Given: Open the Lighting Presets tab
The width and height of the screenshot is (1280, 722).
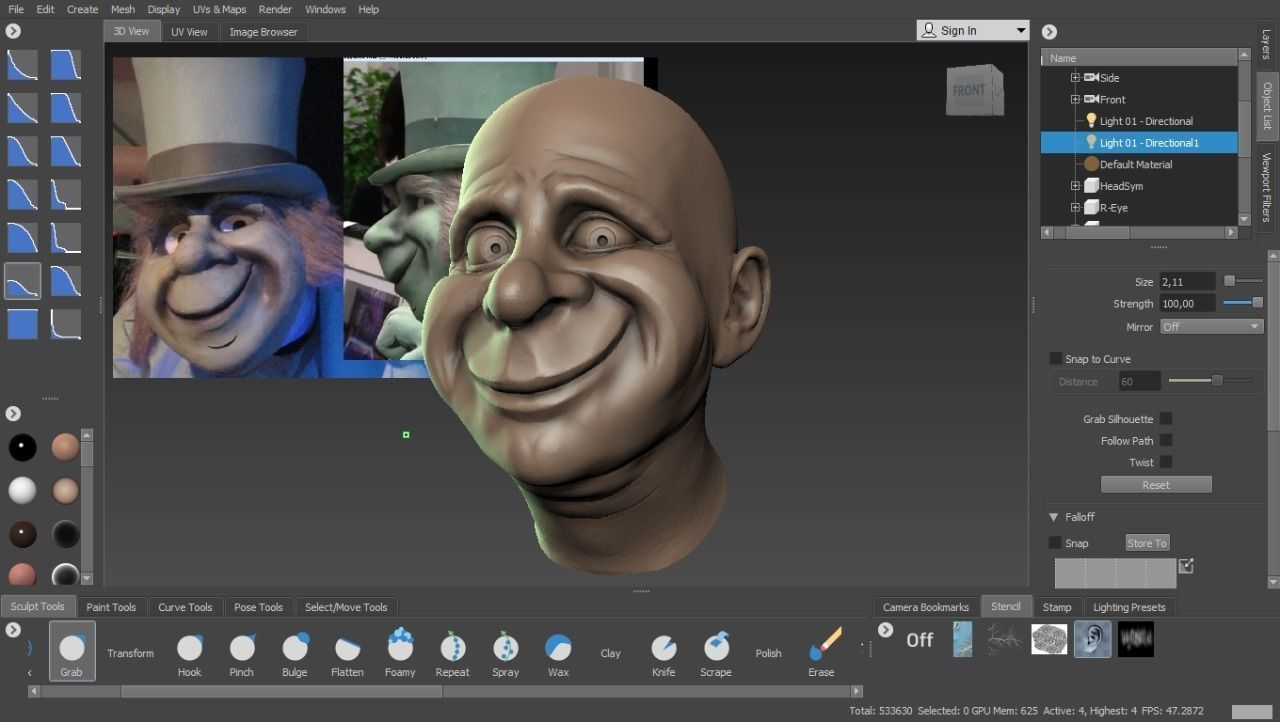Looking at the screenshot, I should (x=1129, y=607).
